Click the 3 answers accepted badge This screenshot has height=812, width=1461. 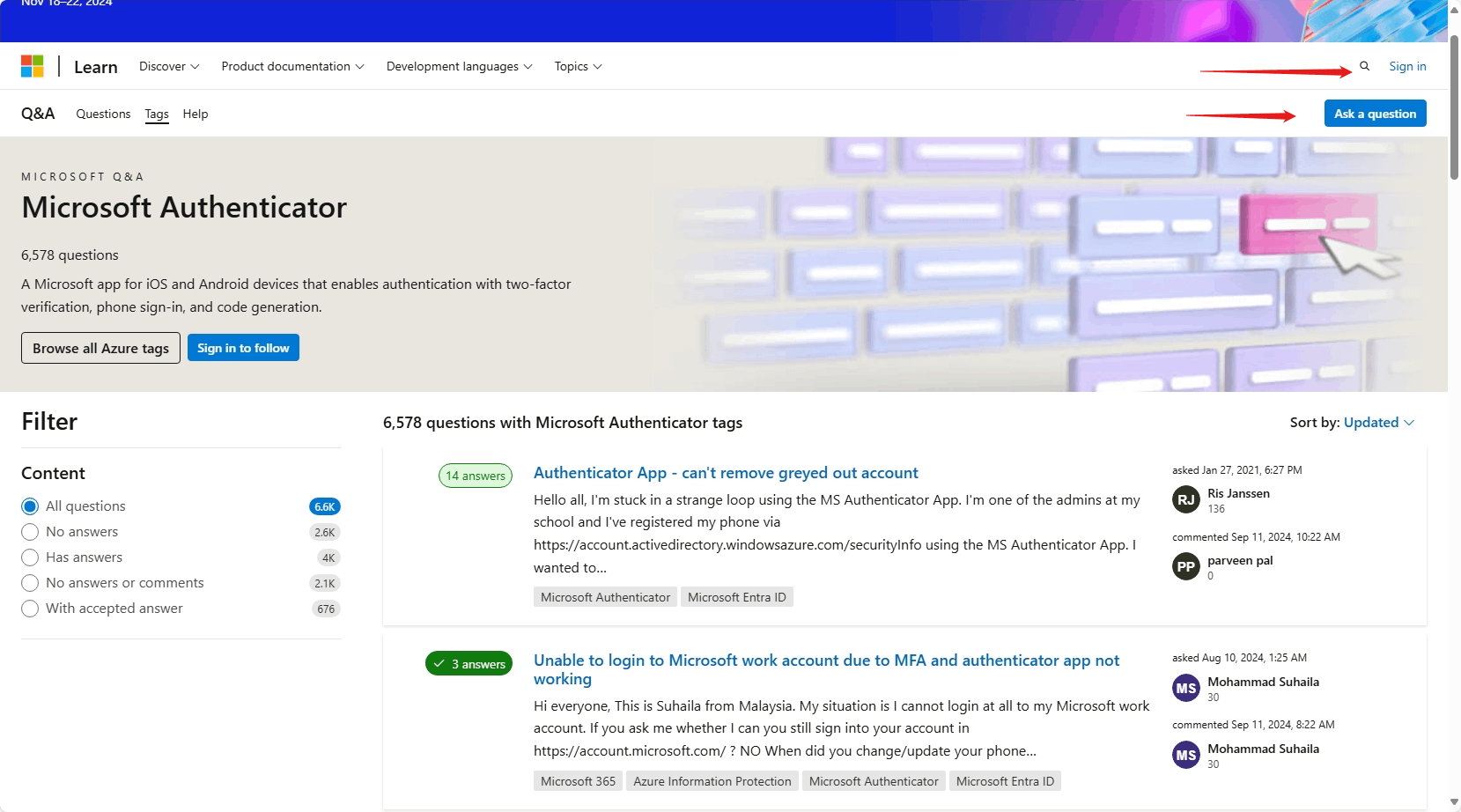point(469,664)
